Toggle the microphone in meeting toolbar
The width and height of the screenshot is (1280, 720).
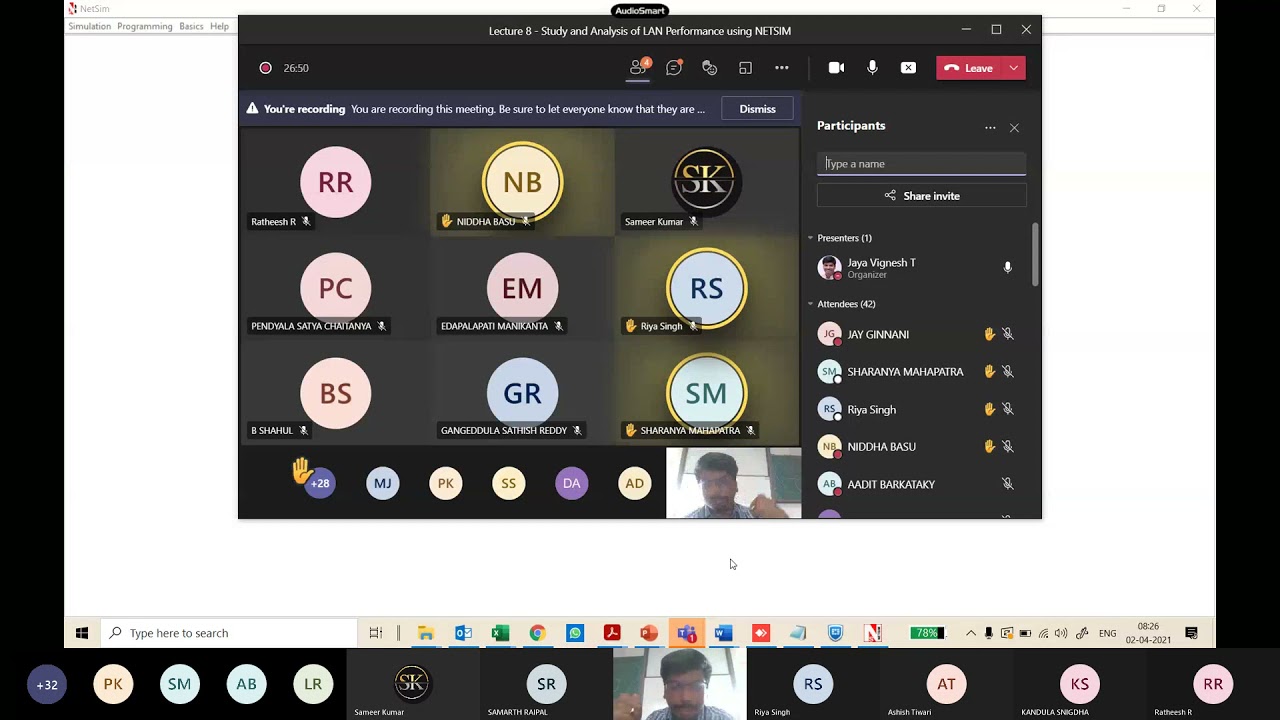click(x=872, y=68)
